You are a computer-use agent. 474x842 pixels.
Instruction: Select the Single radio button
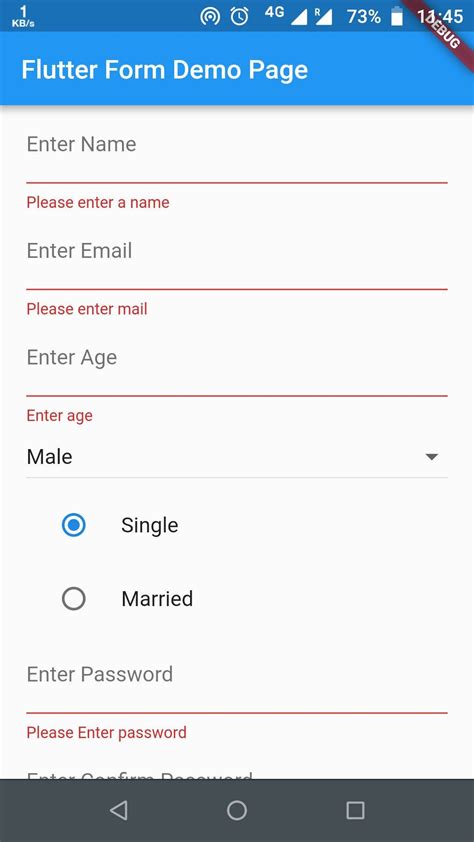pyautogui.click(x=74, y=525)
